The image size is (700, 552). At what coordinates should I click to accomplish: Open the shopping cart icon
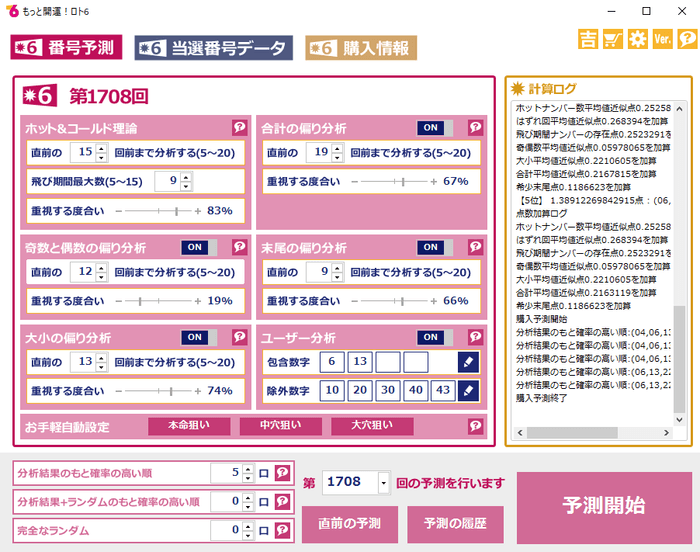[613, 39]
